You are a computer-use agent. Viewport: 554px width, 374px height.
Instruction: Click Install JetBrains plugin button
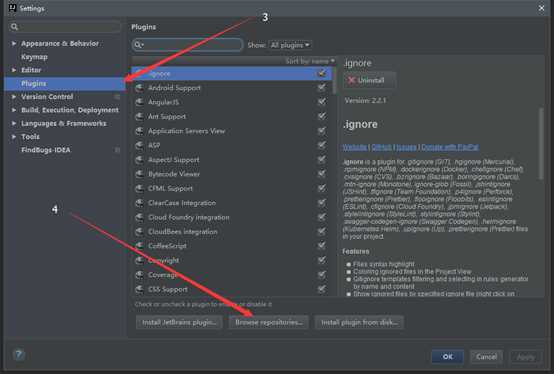(x=179, y=322)
